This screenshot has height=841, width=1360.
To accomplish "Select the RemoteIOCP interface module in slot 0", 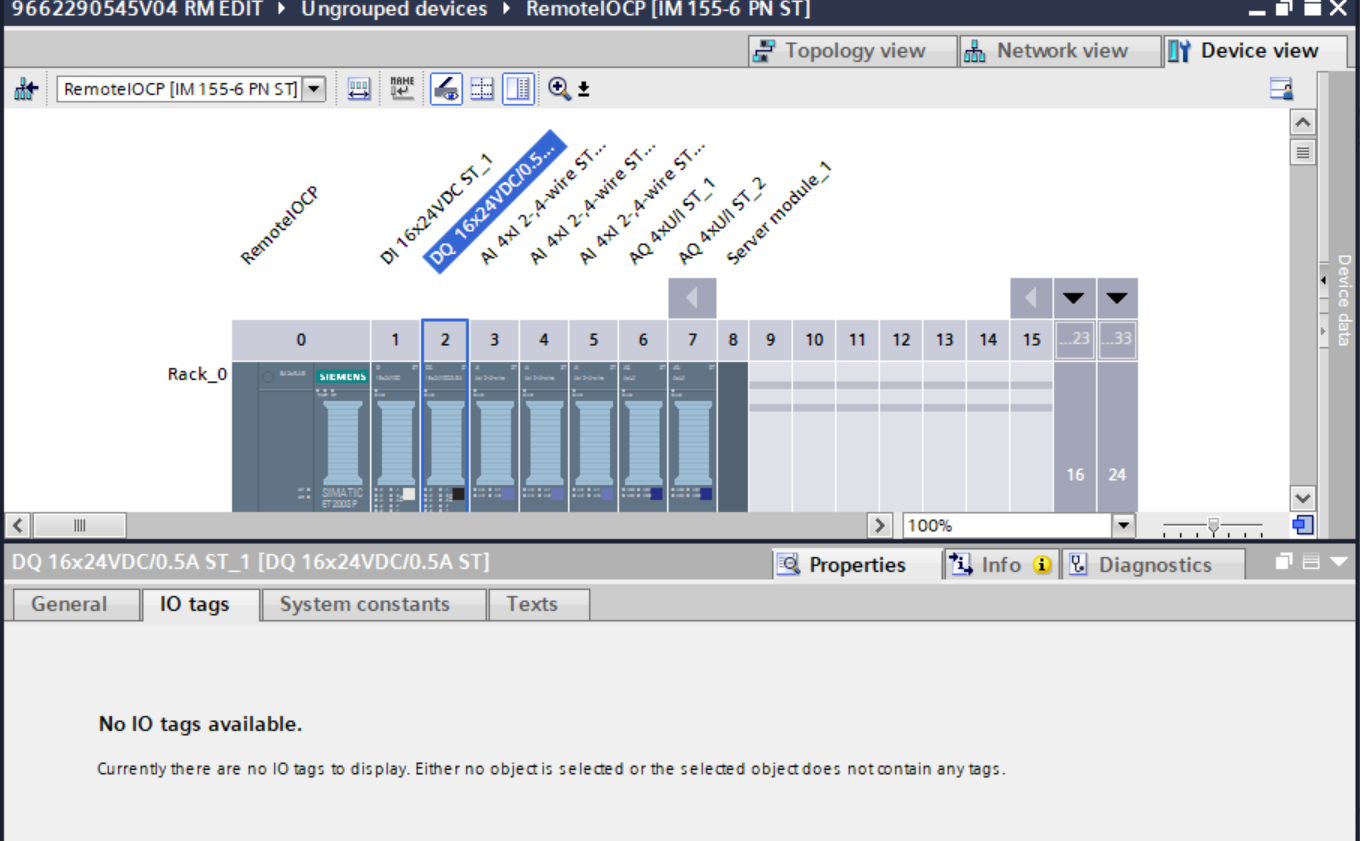I will click(301, 437).
